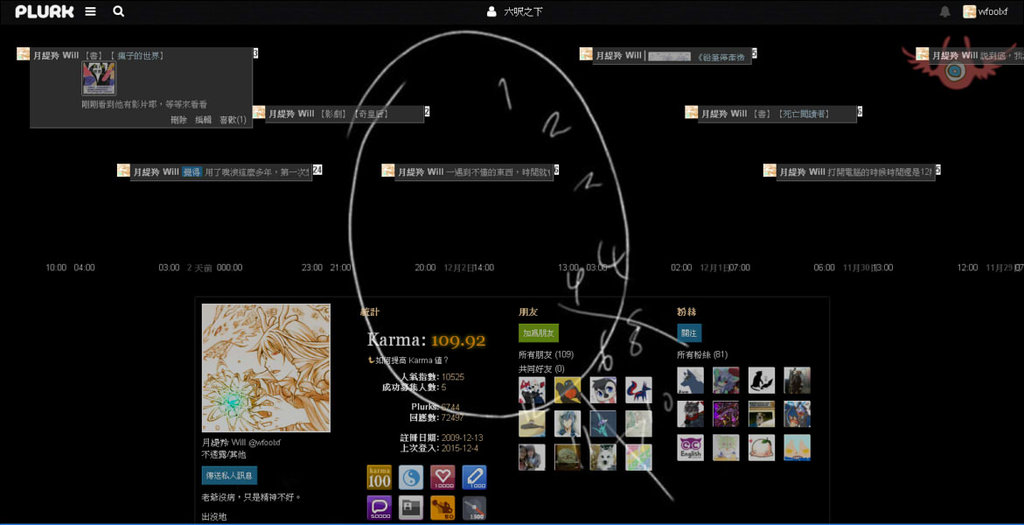The image size is (1024, 525).
Task: Open the plurk mentioning 《鉛筆俾斯麥
Action: pyautogui.click(x=672, y=56)
